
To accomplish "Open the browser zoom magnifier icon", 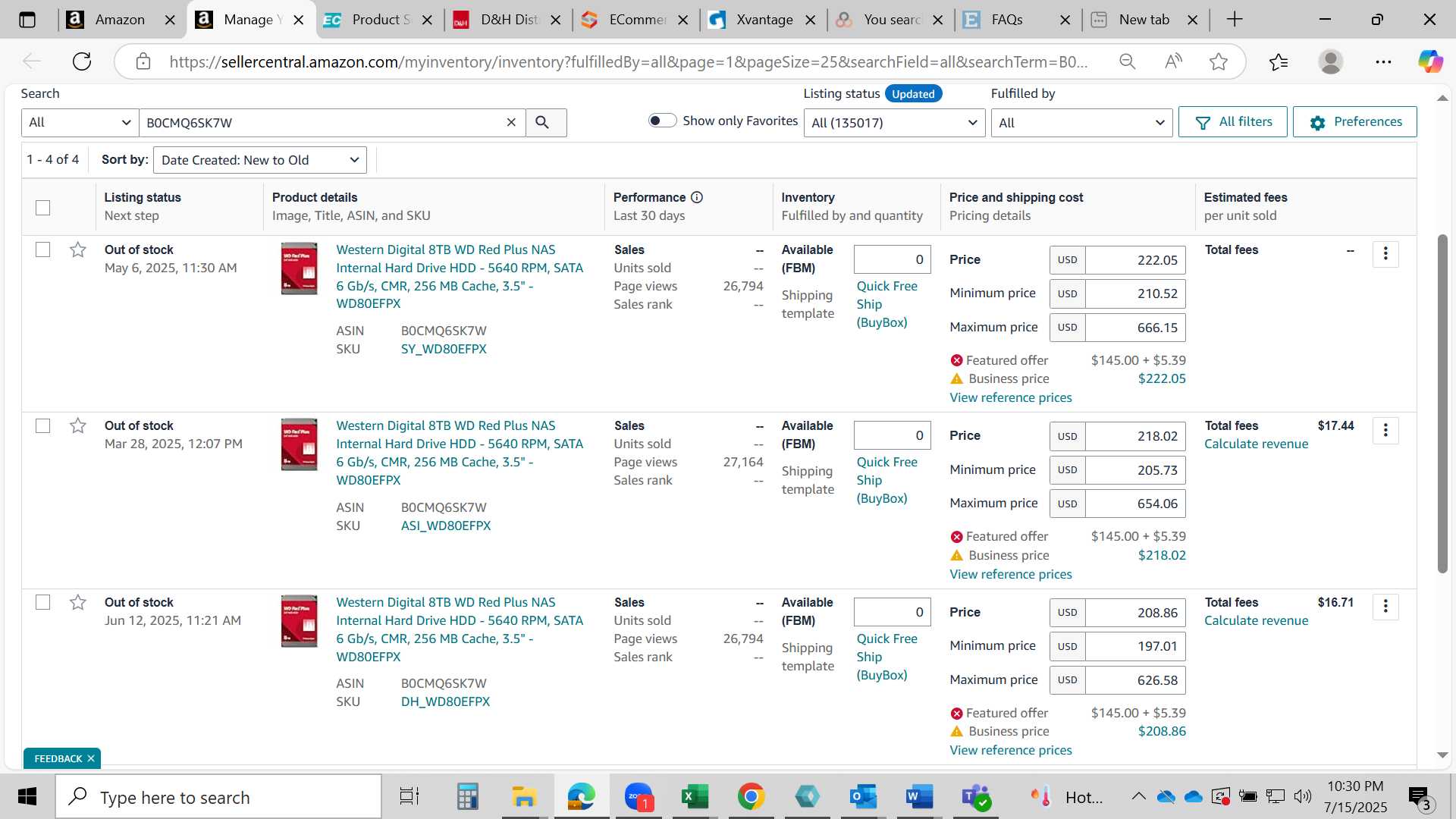I will click(1127, 61).
